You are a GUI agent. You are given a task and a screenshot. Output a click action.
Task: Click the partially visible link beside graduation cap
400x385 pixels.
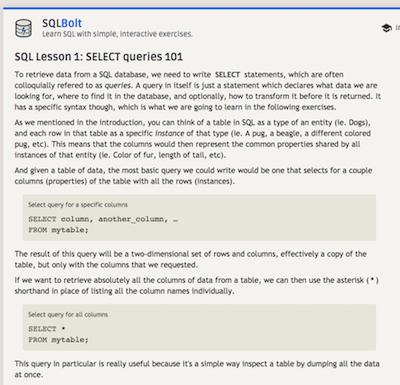pos(397,28)
